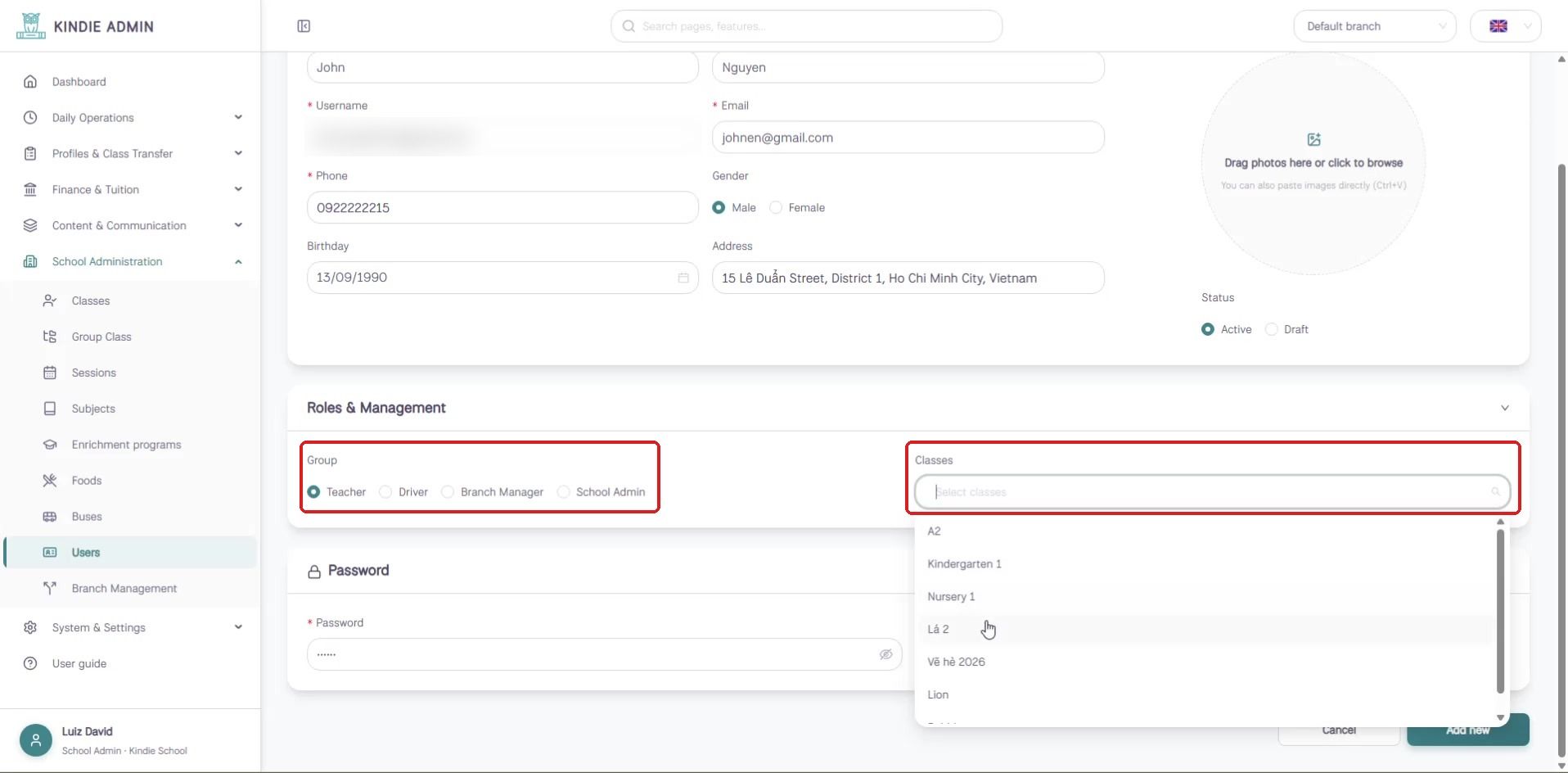Click the Email input field
Screen dimensions: 1568x773
tap(908, 138)
